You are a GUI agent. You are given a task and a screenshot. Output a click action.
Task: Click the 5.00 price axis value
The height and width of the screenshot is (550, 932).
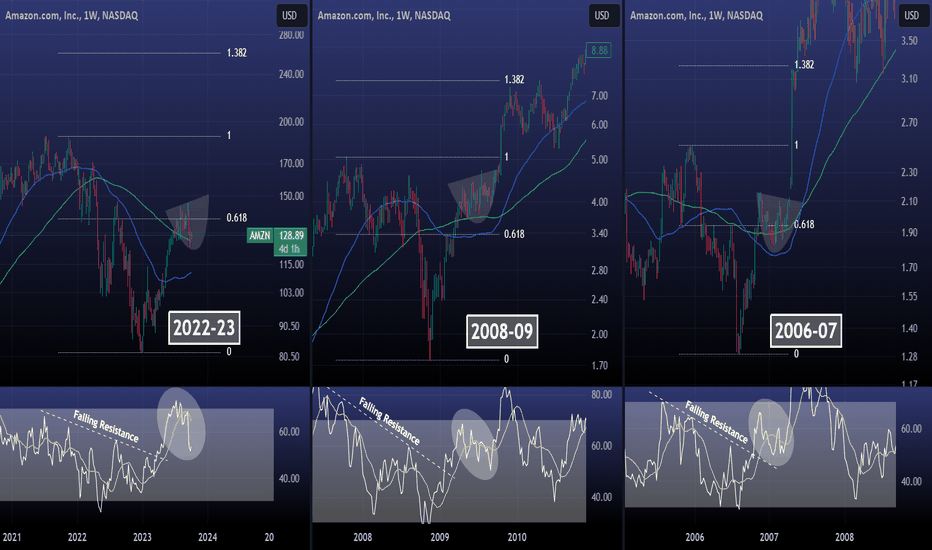[600, 160]
